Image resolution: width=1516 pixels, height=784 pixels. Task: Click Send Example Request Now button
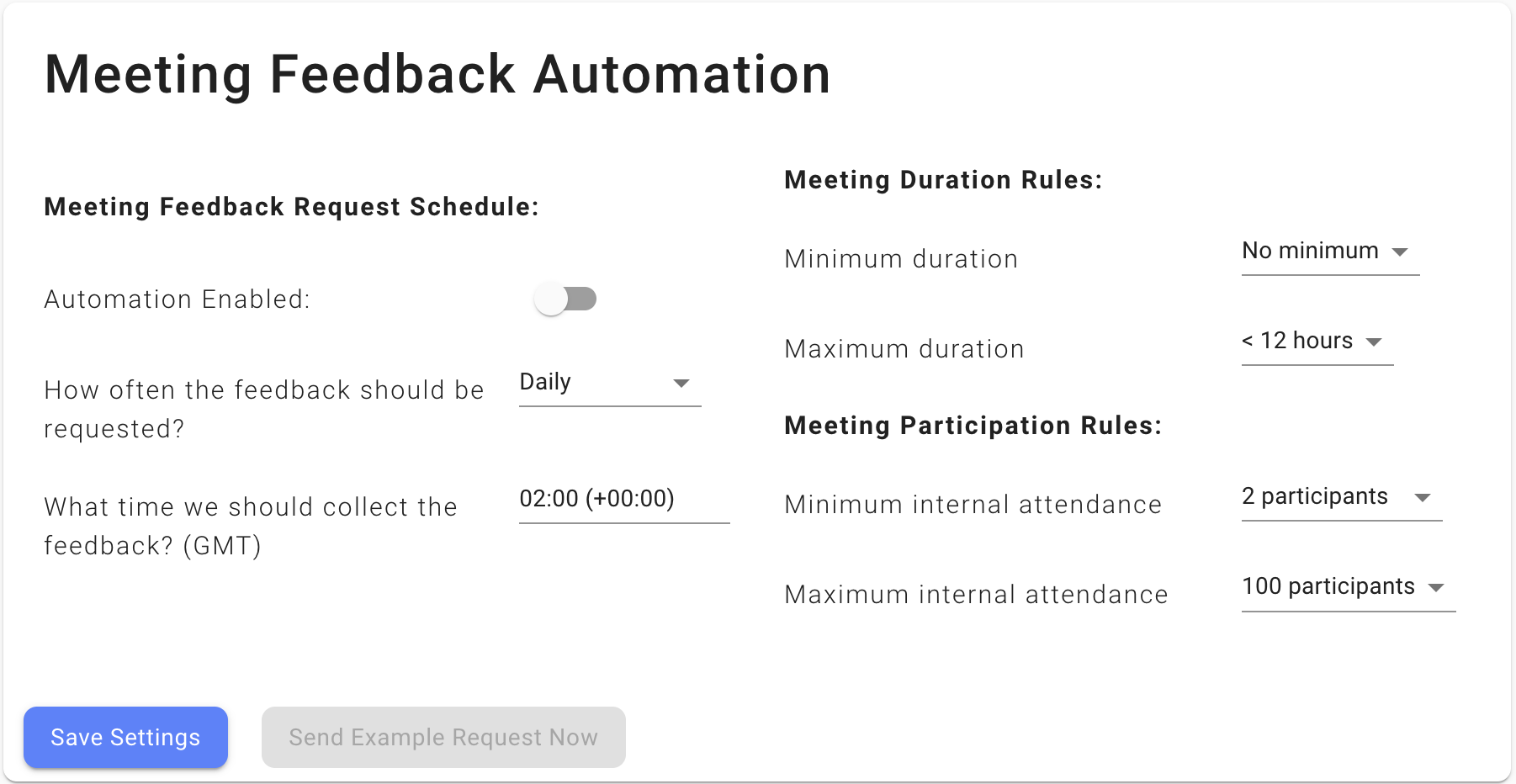(443, 737)
